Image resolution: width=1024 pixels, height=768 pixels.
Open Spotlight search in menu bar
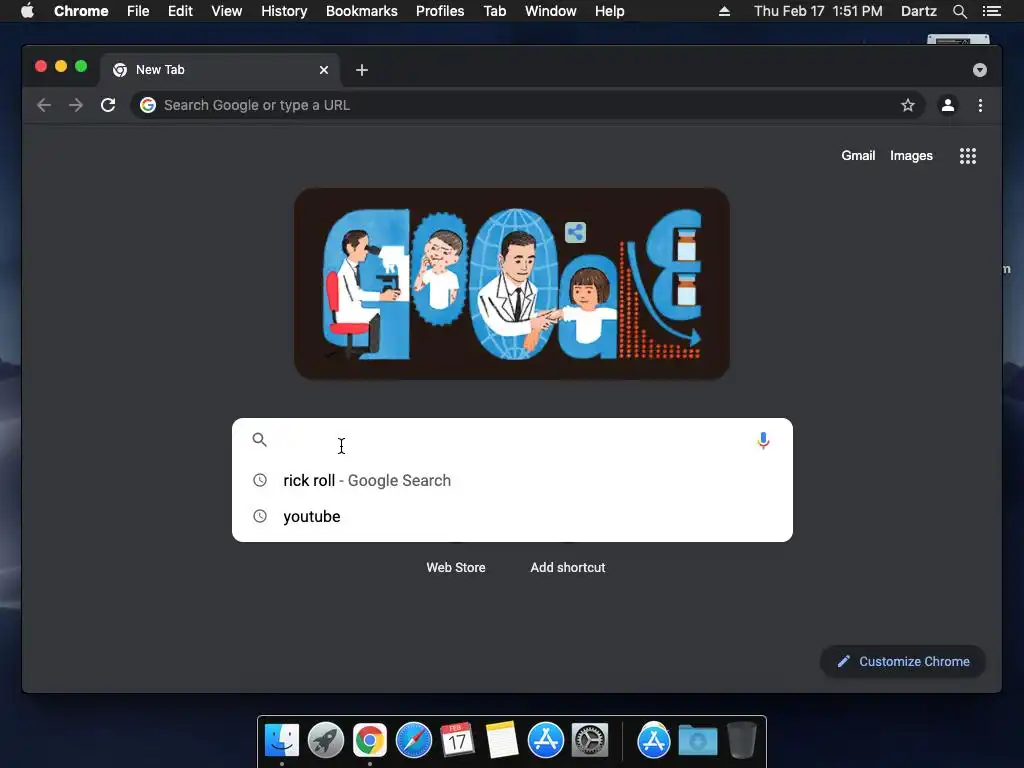(959, 11)
